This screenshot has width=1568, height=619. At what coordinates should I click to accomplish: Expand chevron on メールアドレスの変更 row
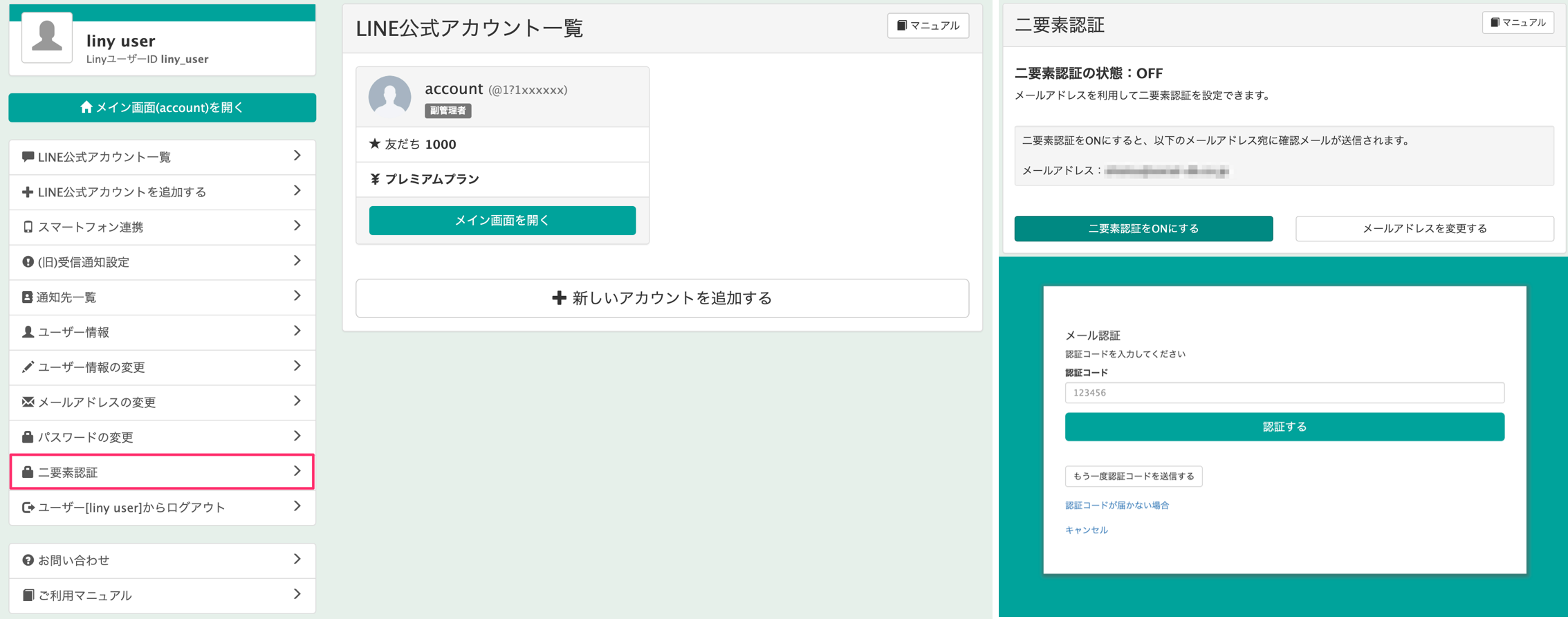[x=297, y=401]
